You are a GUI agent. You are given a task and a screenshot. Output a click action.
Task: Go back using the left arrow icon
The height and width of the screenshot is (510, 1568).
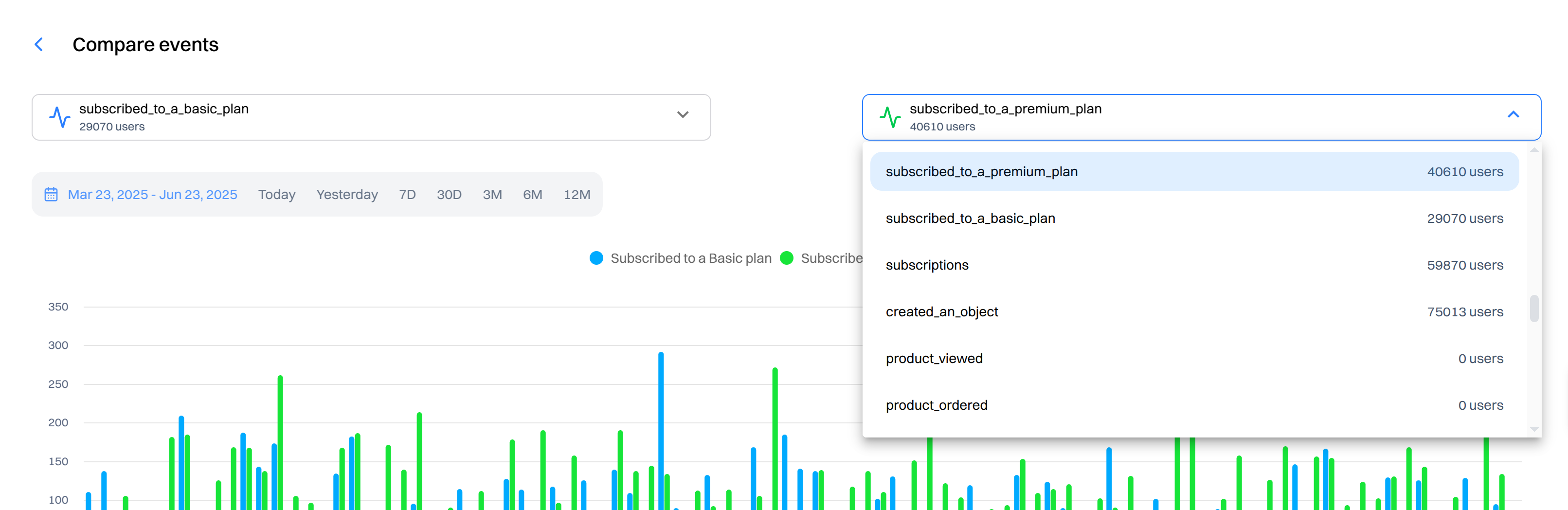[x=39, y=44]
